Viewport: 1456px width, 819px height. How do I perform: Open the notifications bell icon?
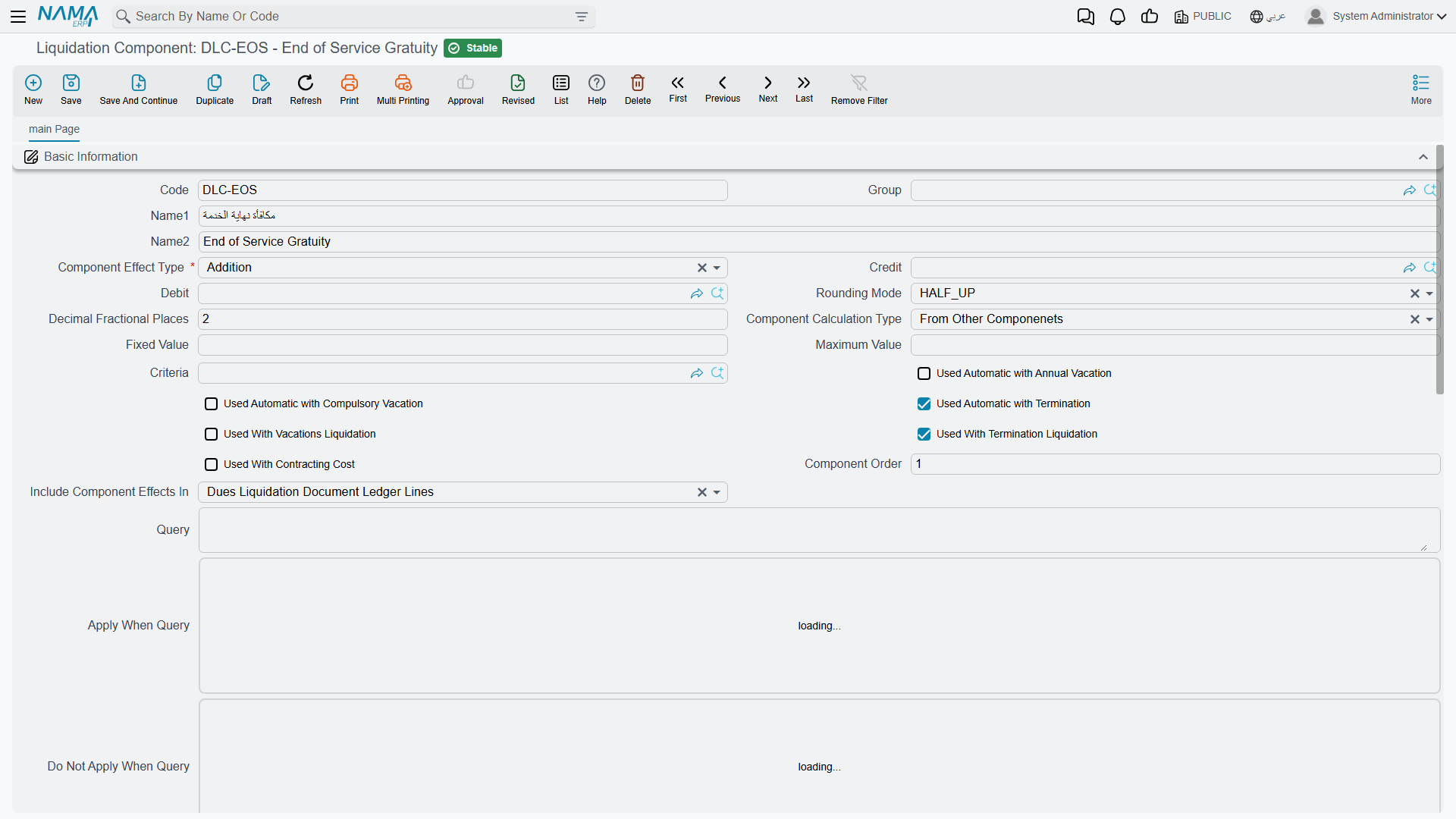point(1117,17)
